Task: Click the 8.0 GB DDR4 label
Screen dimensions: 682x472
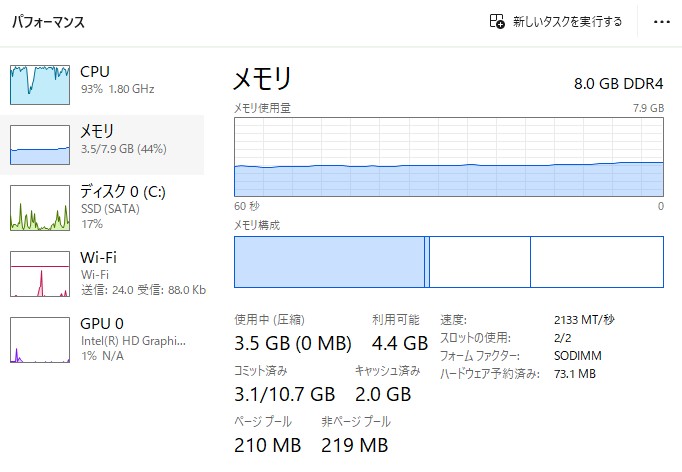Action: (618, 84)
